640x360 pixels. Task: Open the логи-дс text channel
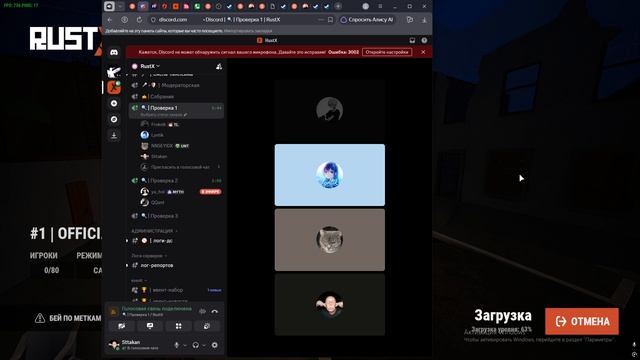[x=177, y=241]
